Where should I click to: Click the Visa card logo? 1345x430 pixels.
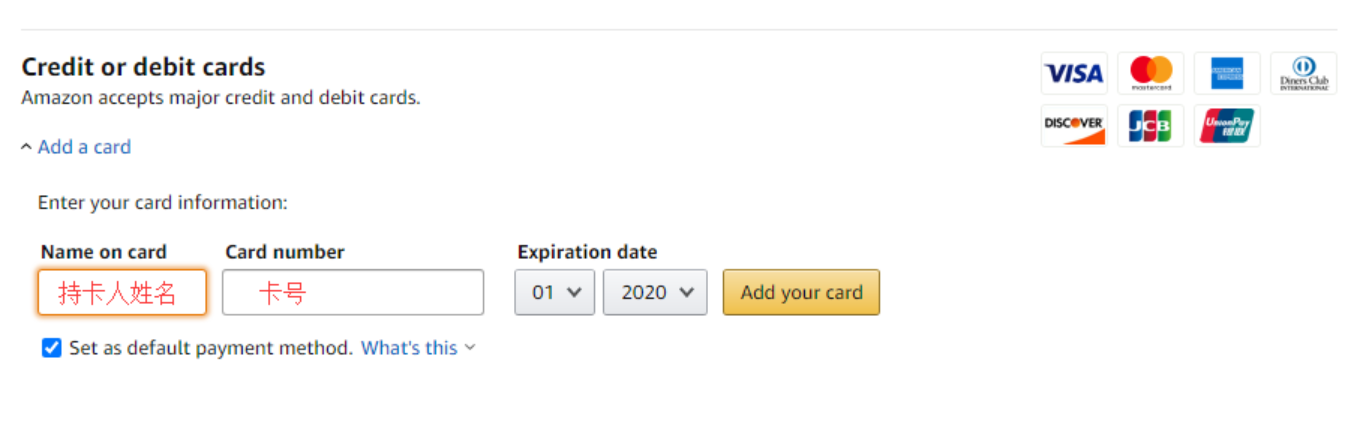pyautogui.click(x=1073, y=73)
